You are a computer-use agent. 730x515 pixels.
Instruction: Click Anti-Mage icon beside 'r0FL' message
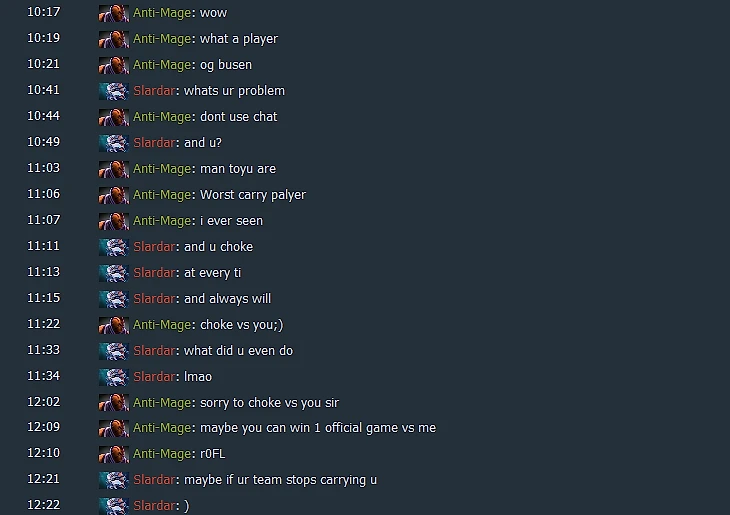point(114,454)
